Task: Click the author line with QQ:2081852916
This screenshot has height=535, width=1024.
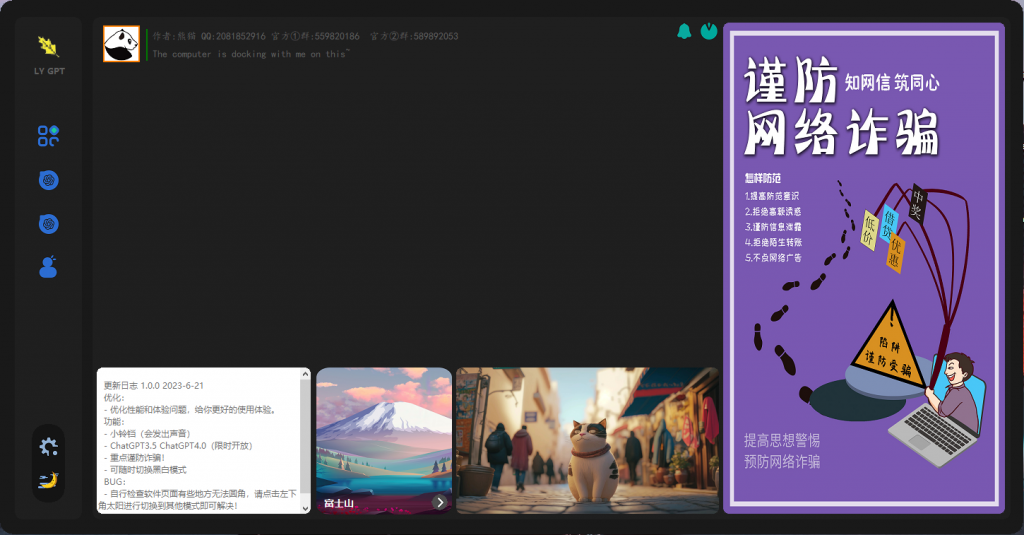Action: 306,36
